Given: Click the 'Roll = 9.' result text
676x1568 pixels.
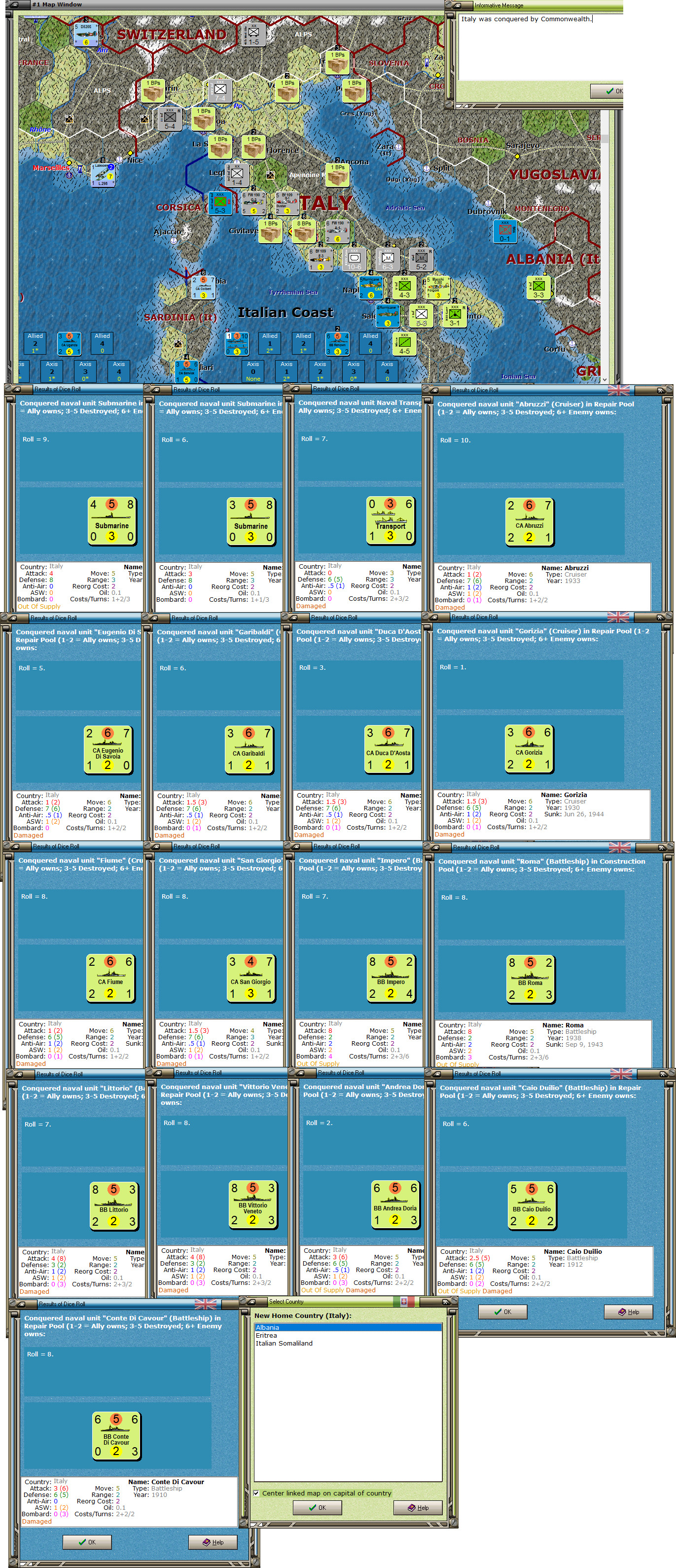Looking at the screenshot, I should (36, 439).
